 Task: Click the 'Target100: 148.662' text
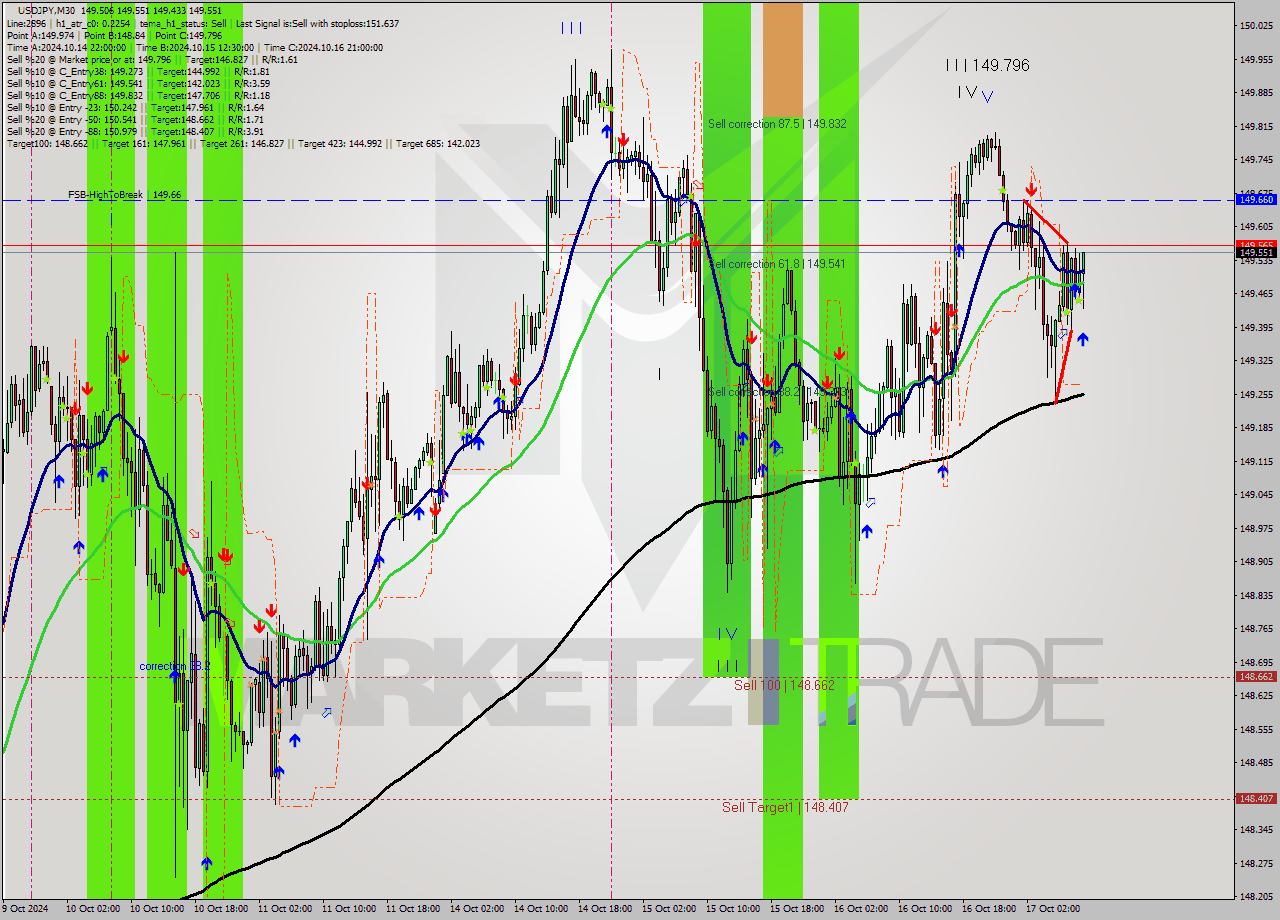pos(46,144)
